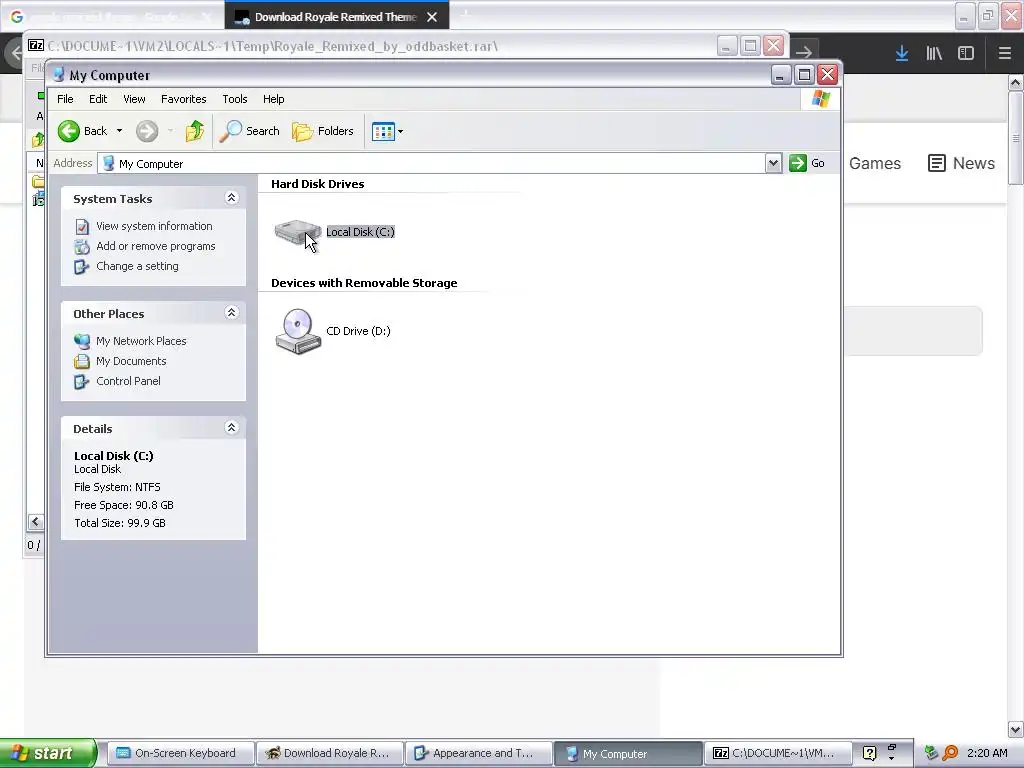Click the Local Disk (C:) label

(360, 232)
